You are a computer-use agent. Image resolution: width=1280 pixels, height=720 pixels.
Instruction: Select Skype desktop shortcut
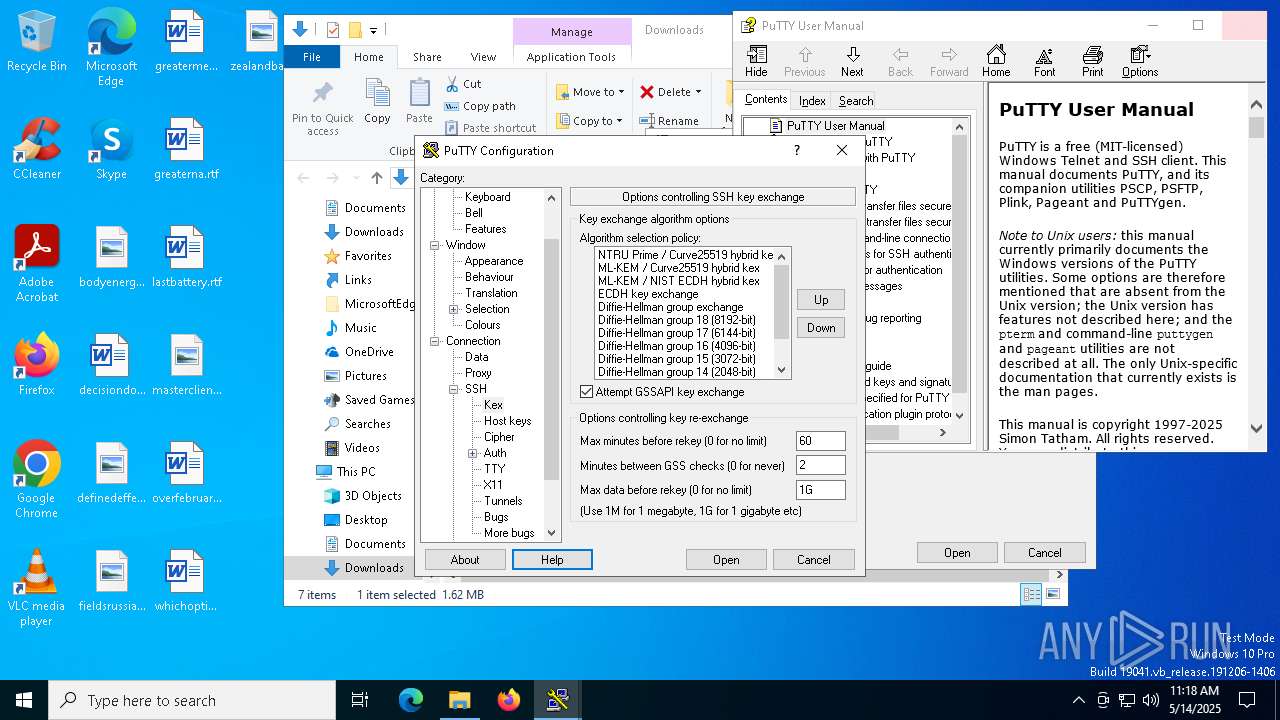[x=111, y=149]
